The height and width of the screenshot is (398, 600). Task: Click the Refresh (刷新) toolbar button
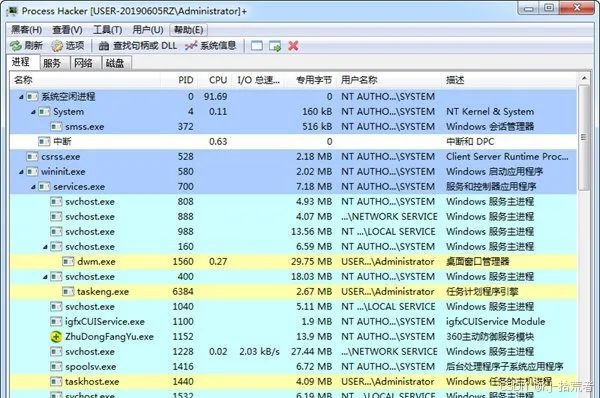pos(26,46)
